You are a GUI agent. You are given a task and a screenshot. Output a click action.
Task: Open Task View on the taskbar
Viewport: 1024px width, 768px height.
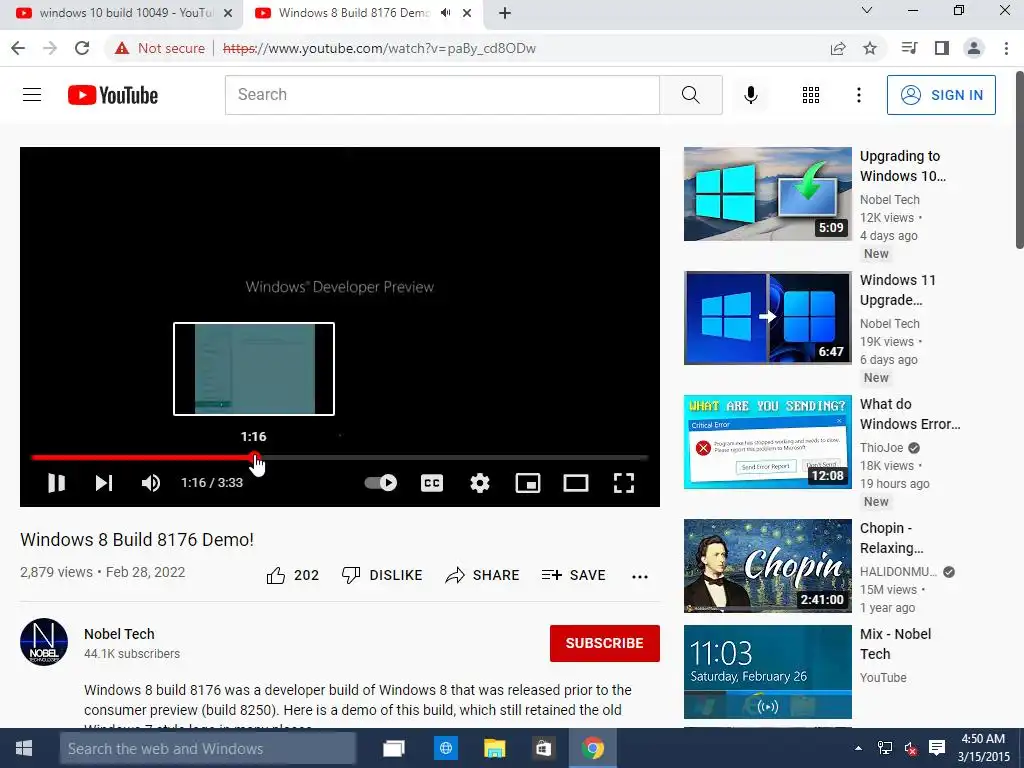tap(394, 748)
